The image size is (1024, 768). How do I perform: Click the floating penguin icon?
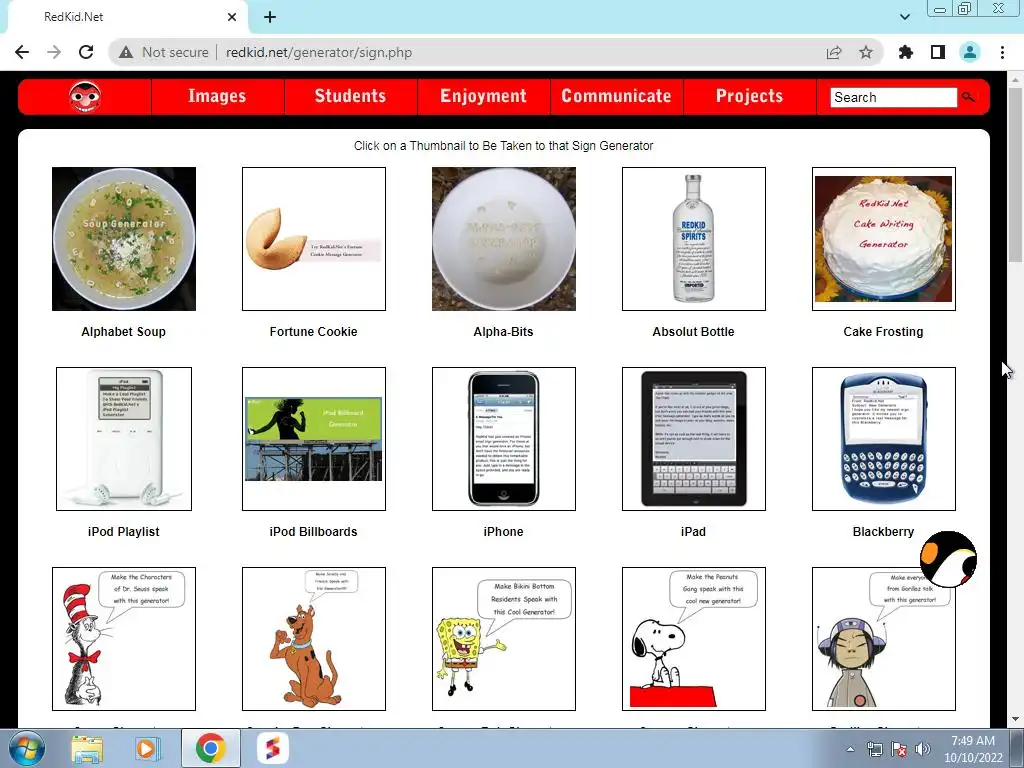tap(948, 560)
